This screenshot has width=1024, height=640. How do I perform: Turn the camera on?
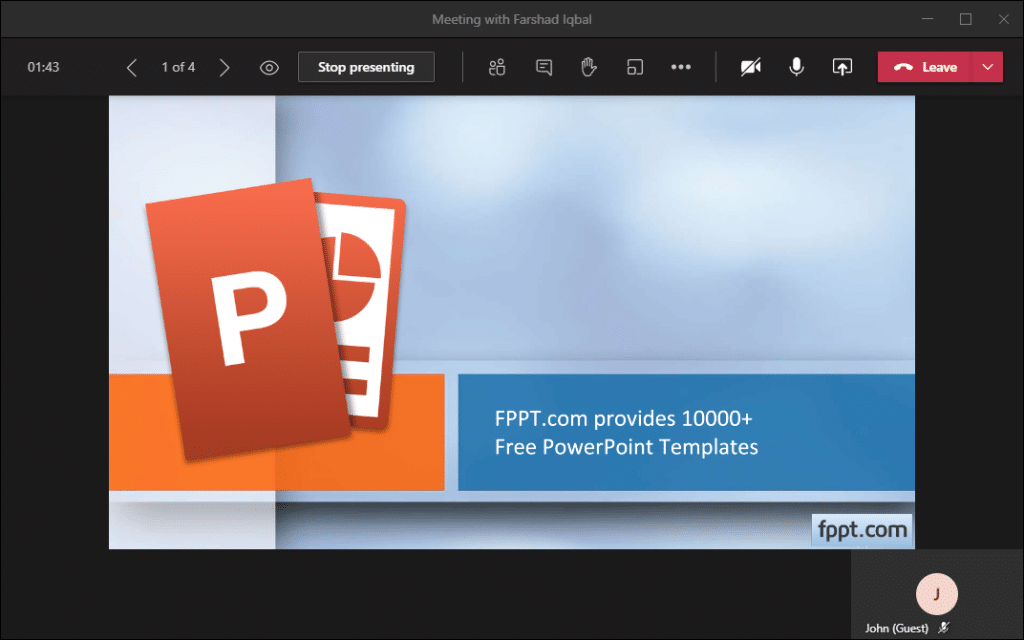(x=750, y=67)
